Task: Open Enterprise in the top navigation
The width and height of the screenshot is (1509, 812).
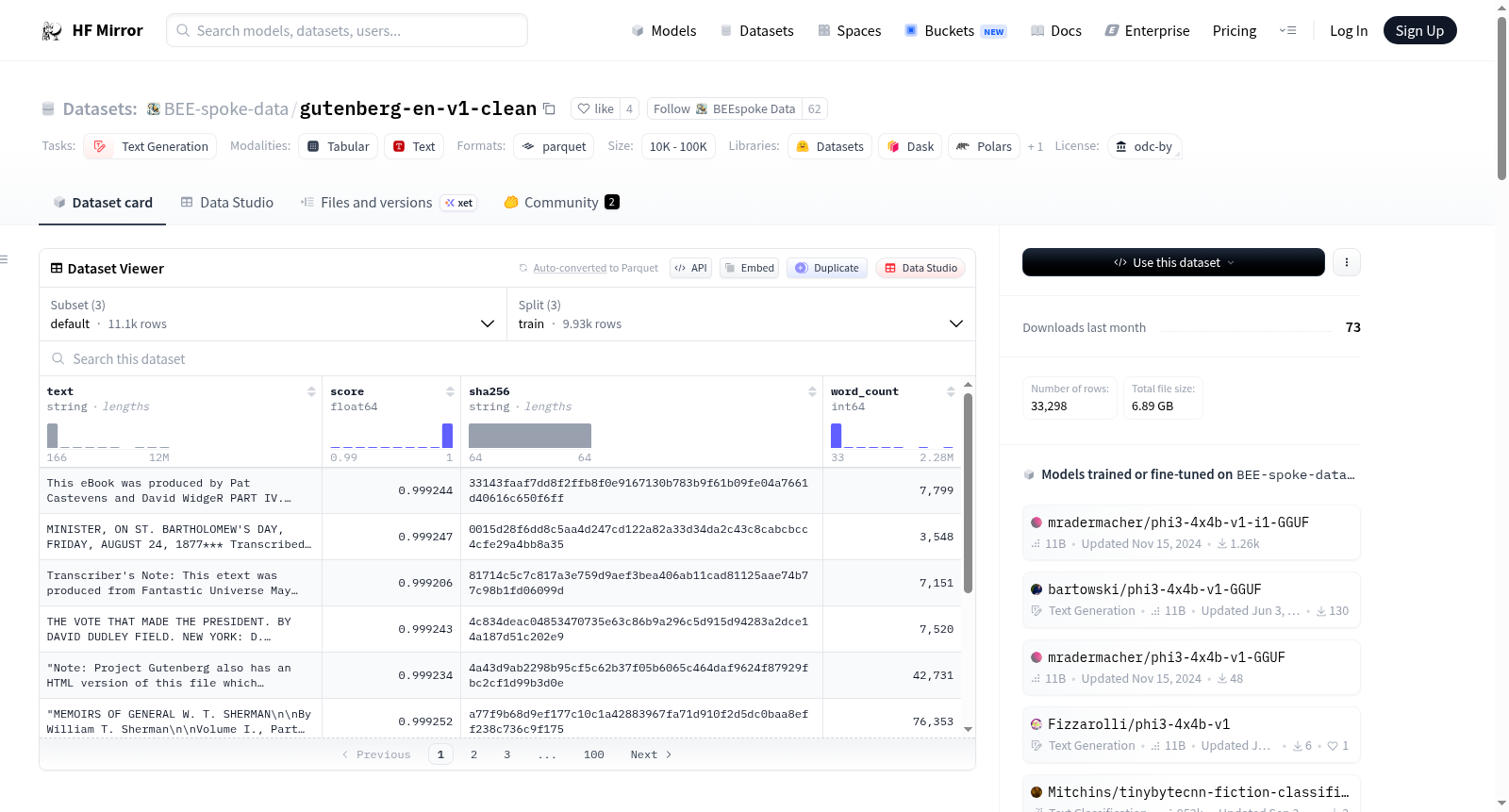Action: [1147, 31]
